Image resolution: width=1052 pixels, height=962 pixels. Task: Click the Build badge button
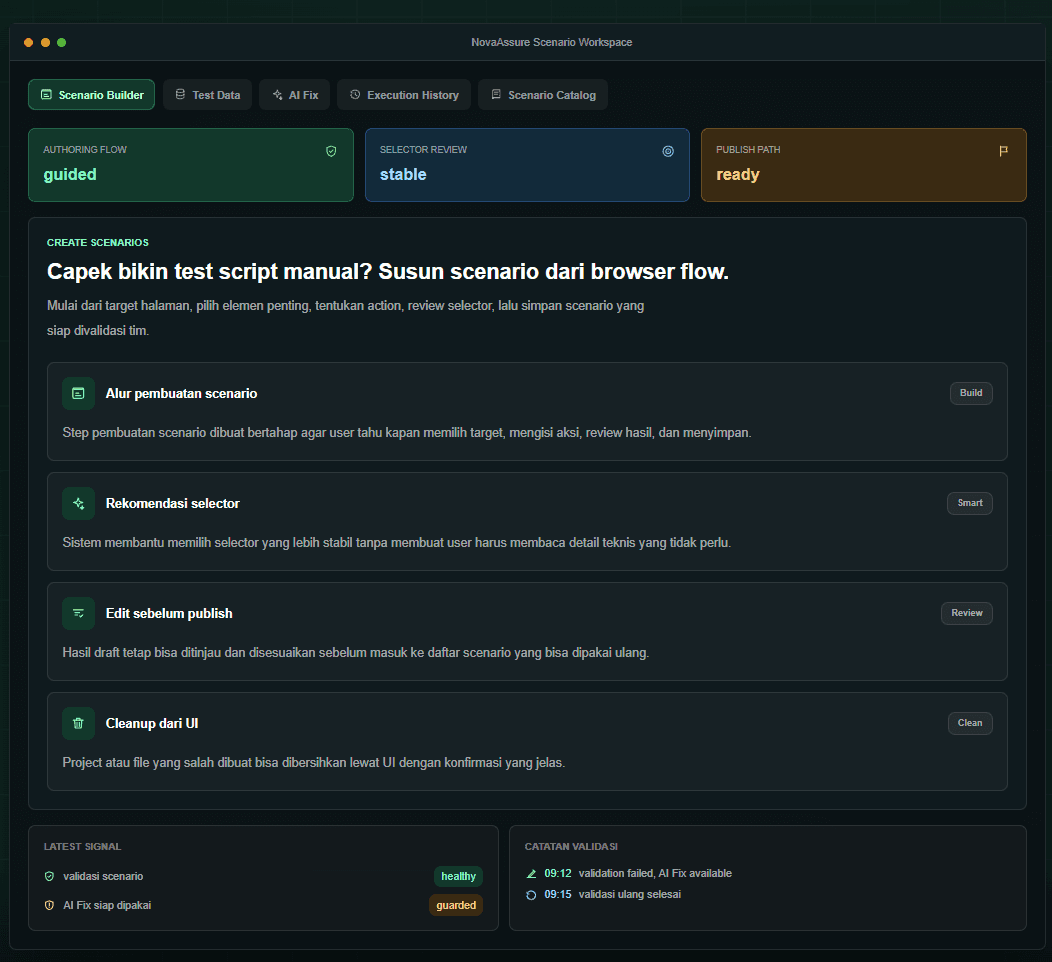[x=971, y=393]
